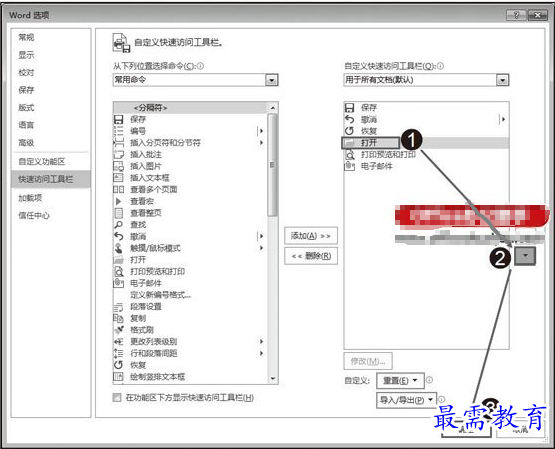Click the 插入分页符和分节符 icon
555x449 pixels.
[x=119, y=143]
